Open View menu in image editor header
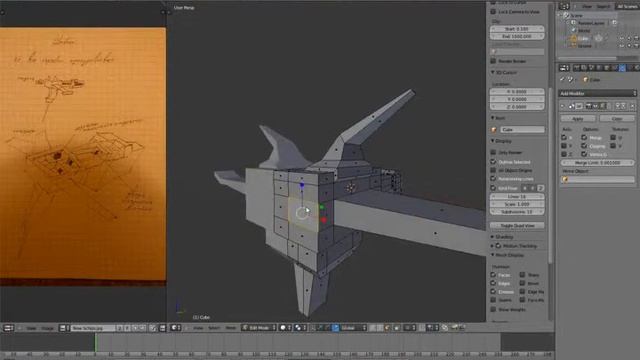 [31, 328]
